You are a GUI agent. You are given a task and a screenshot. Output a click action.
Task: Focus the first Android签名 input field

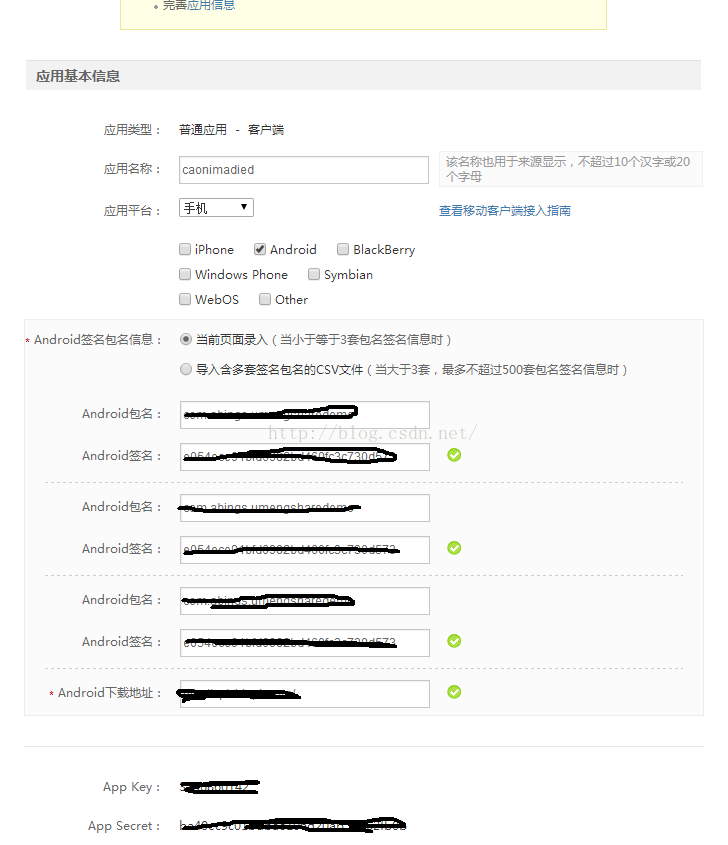[x=305, y=457]
